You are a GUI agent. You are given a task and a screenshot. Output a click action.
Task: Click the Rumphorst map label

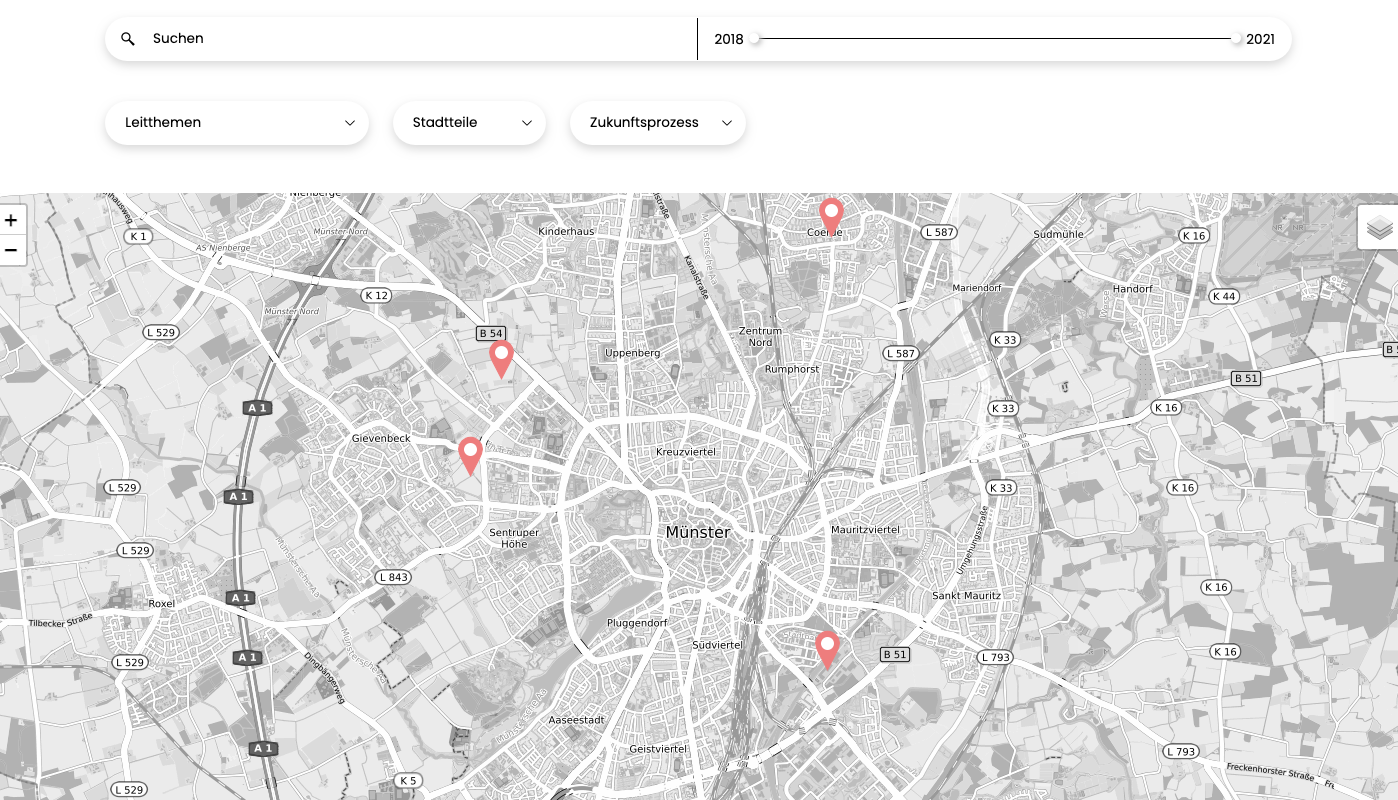click(792, 369)
